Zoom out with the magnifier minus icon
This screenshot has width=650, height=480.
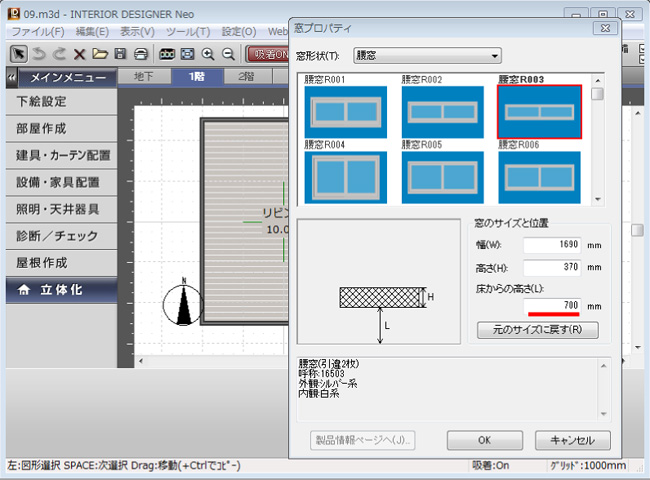229,54
